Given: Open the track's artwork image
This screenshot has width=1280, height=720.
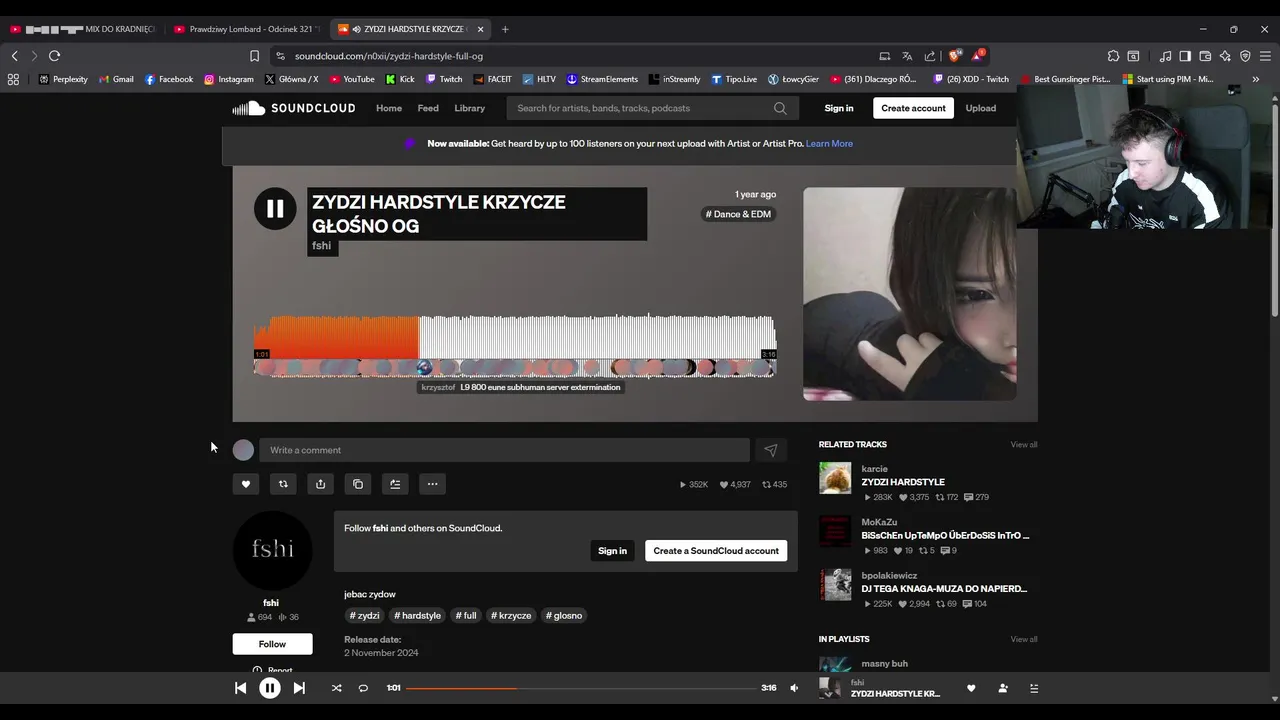Looking at the screenshot, I should (x=910, y=294).
